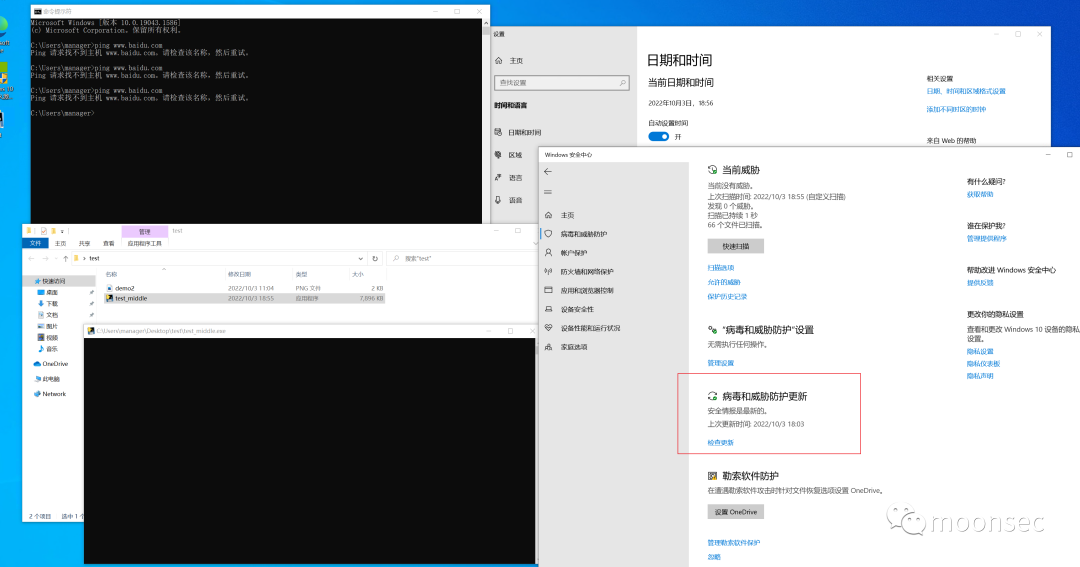
Task: Select 病毒和威胁防护 shield item in sidebar
Action: click(x=576, y=234)
